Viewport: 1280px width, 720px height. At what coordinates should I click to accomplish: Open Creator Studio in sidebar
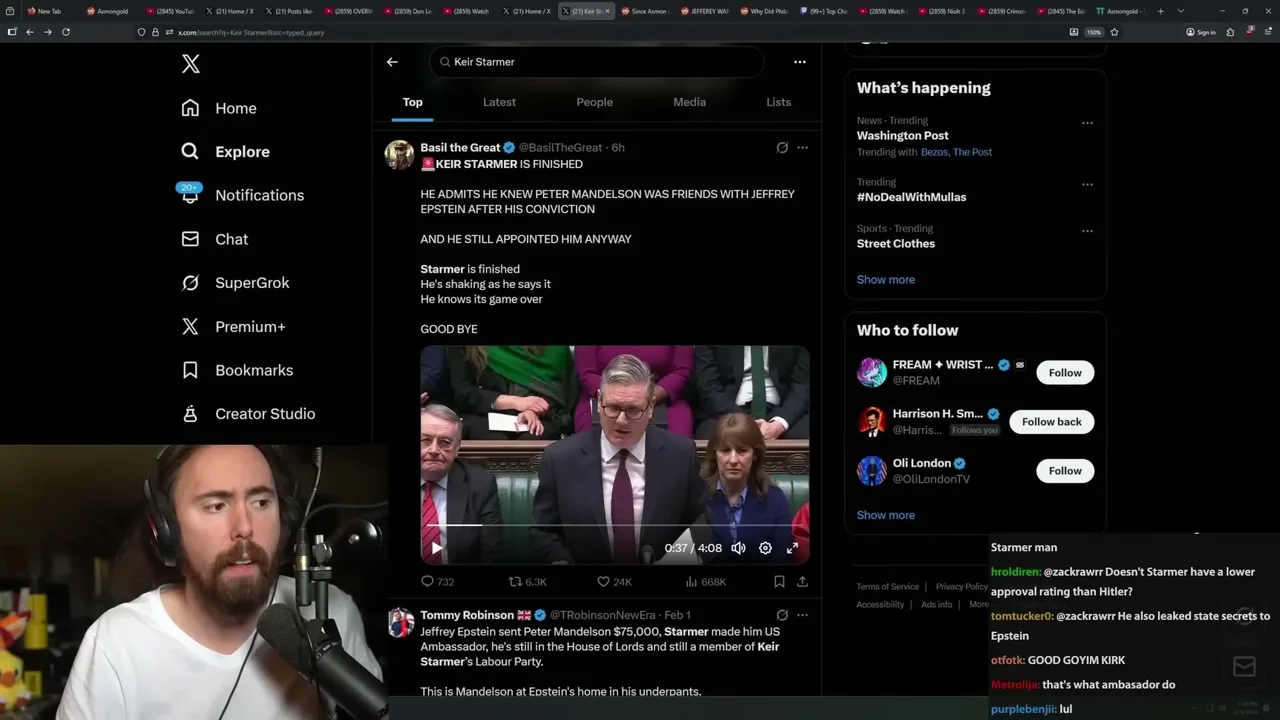(248, 414)
